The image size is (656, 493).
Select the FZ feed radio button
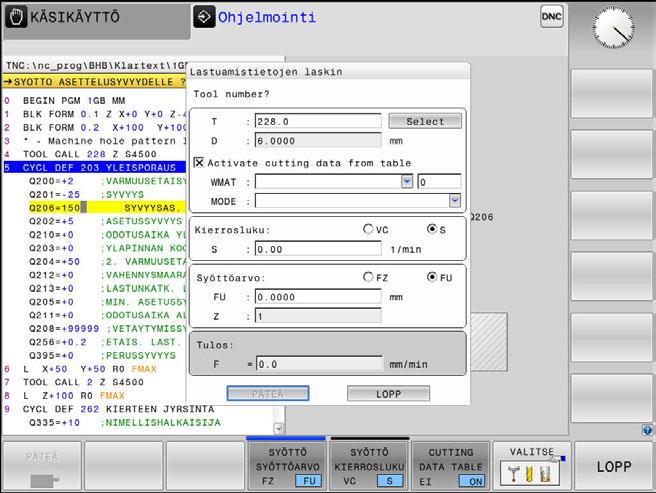coord(368,277)
